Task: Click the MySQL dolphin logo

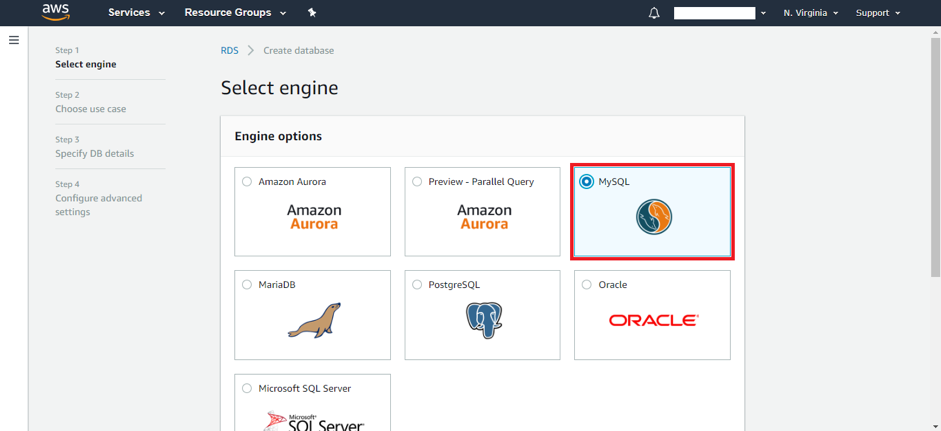Action: click(x=654, y=217)
